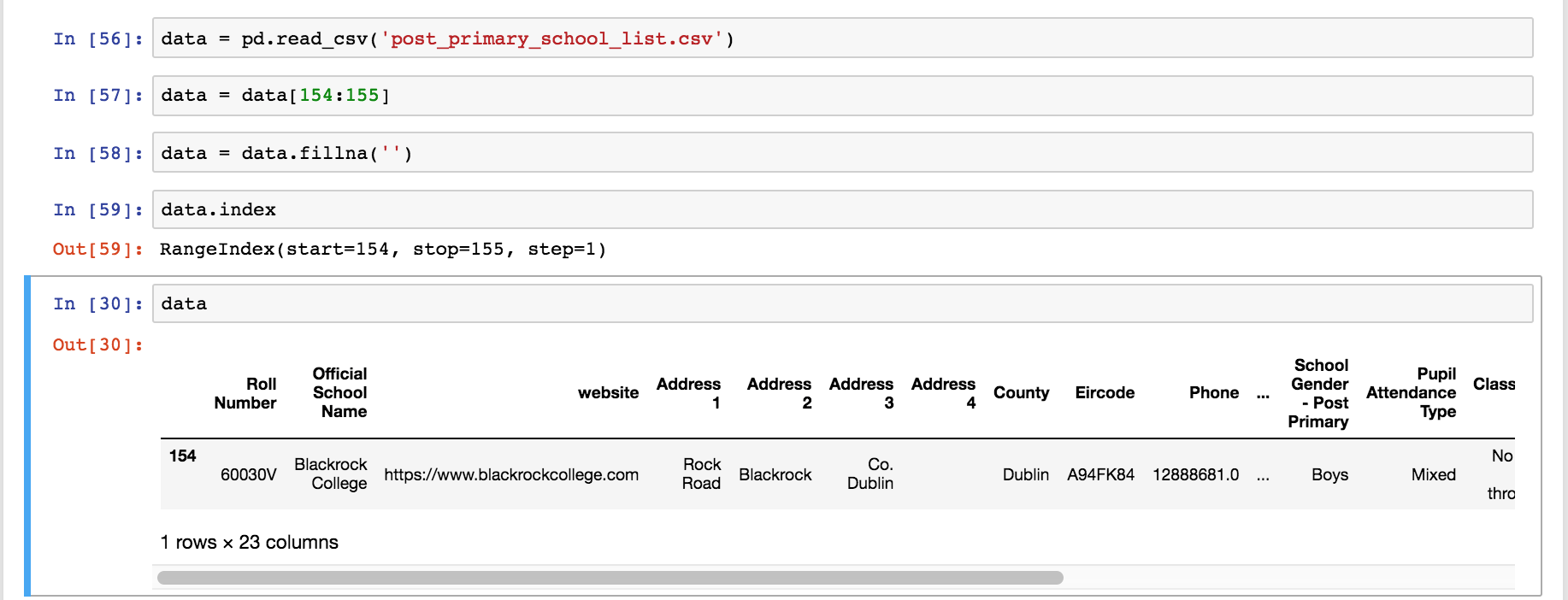1568x600 pixels.
Task: Focus the data[154:155] slicing cell
Action: coord(841,96)
